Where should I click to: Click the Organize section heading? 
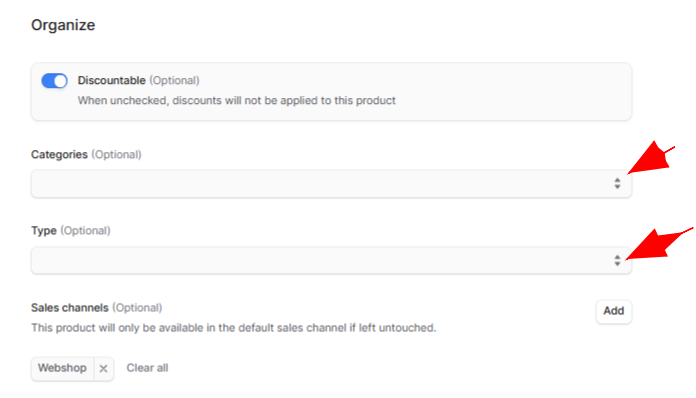coord(63,25)
